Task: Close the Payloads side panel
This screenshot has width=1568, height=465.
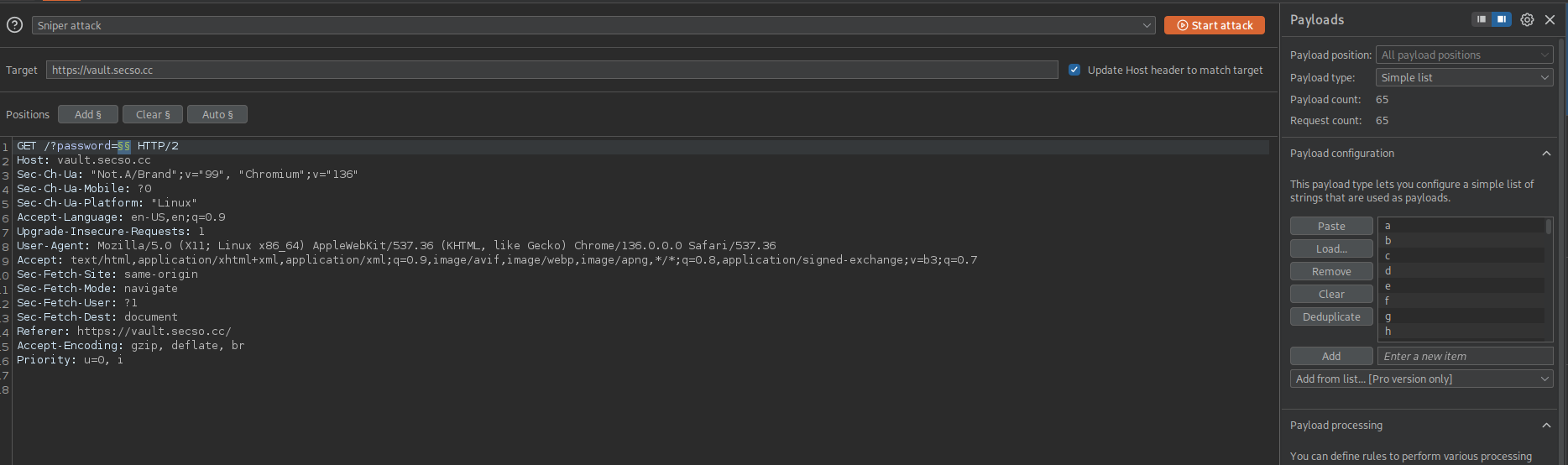Action: tap(1550, 19)
